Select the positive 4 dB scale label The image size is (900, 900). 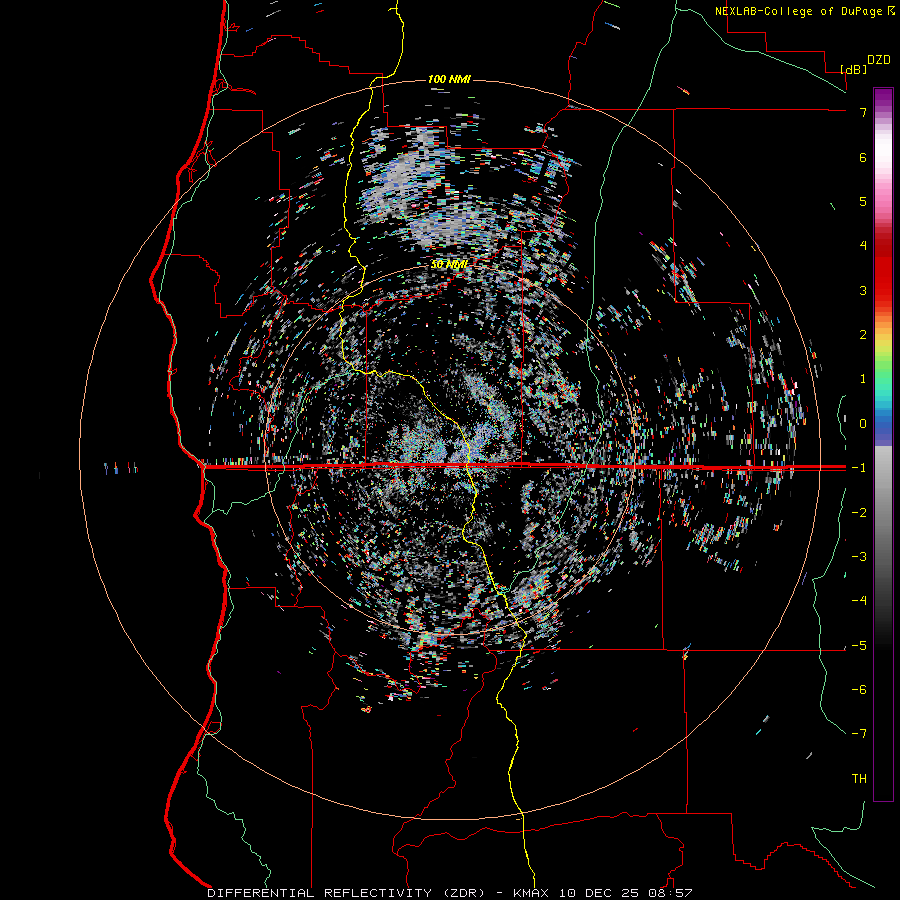(x=863, y=246)
